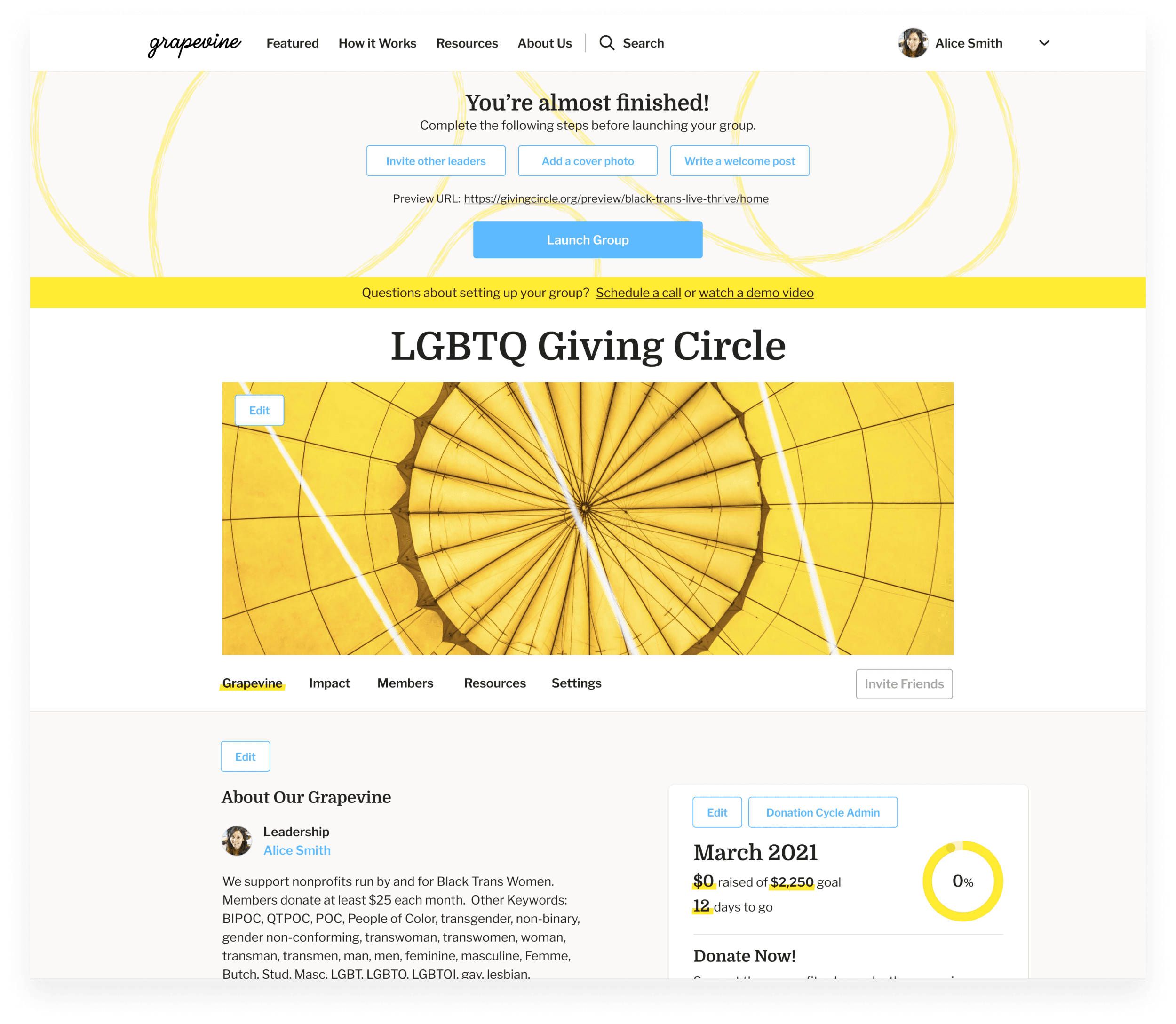
Task: Expand About Us menu item
Action: tap(544, 42)
